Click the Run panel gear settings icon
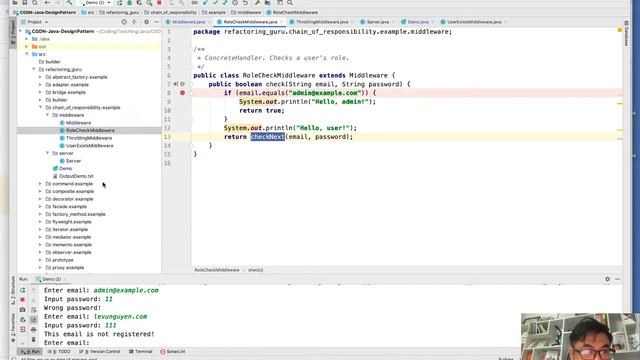The width and height of the screenshot is (640, 360). pyautogui.click(x=607, y=279)
